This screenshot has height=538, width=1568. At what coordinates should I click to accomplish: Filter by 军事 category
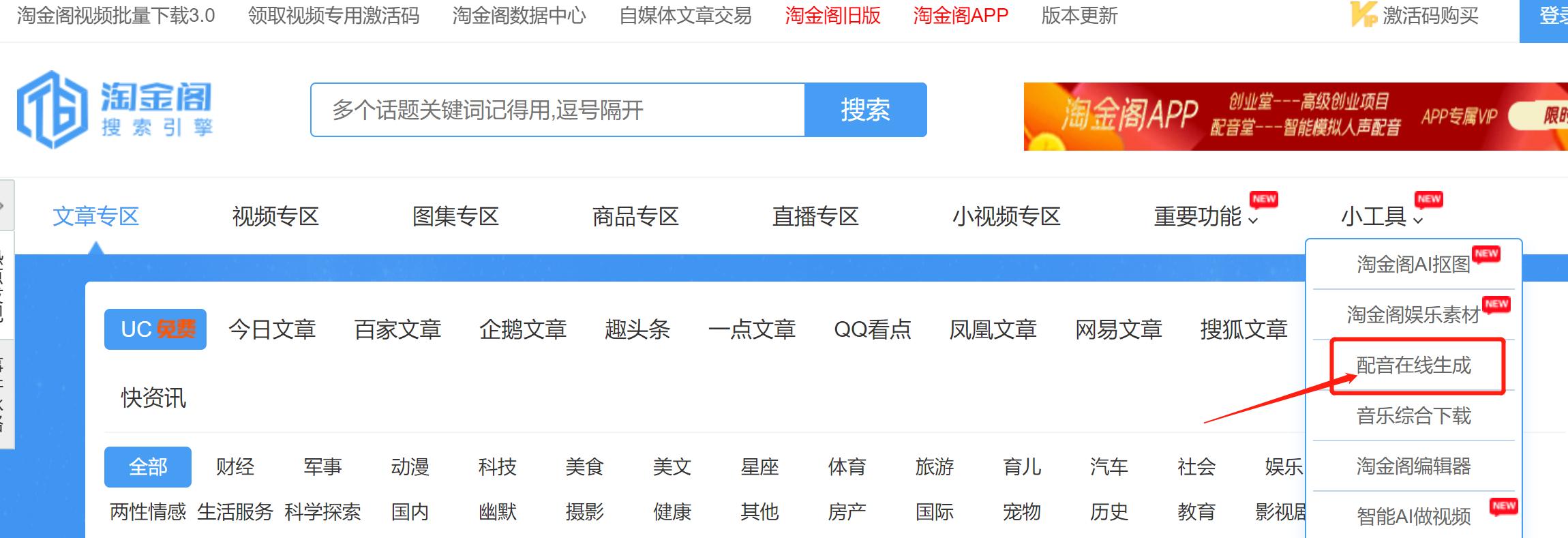pos(322,467)
